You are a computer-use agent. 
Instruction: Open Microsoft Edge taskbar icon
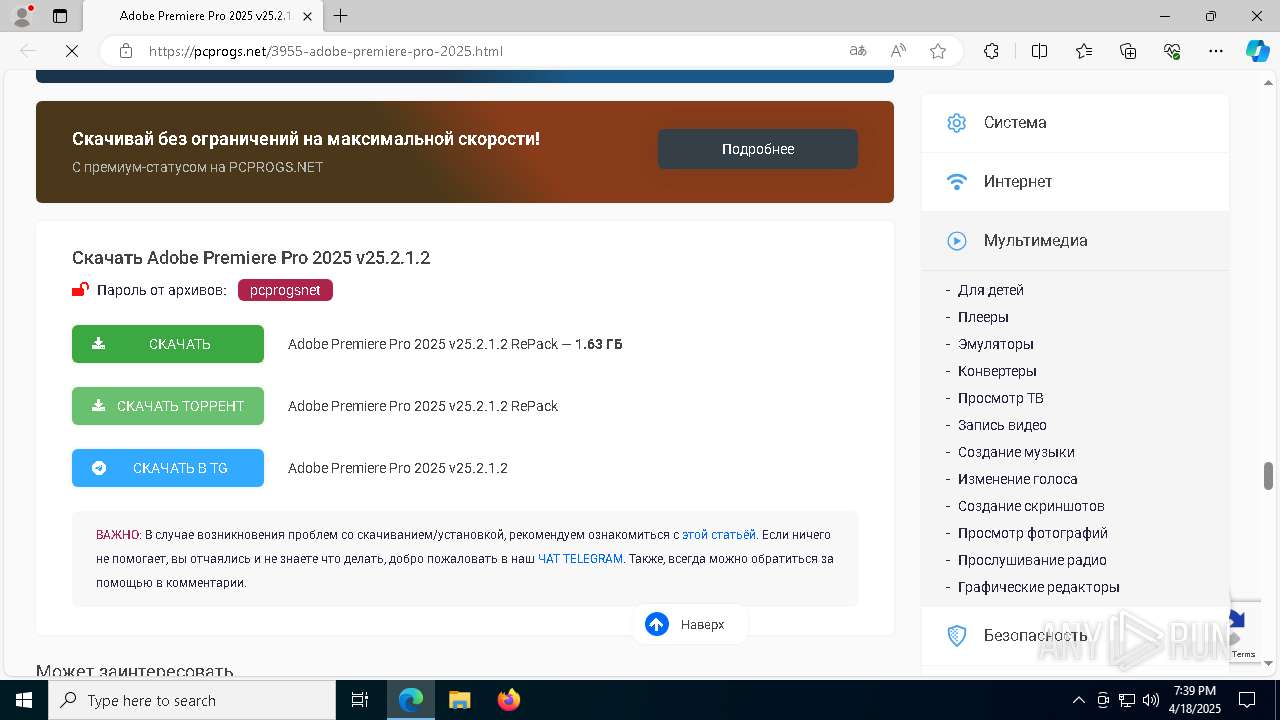(411, 700)
